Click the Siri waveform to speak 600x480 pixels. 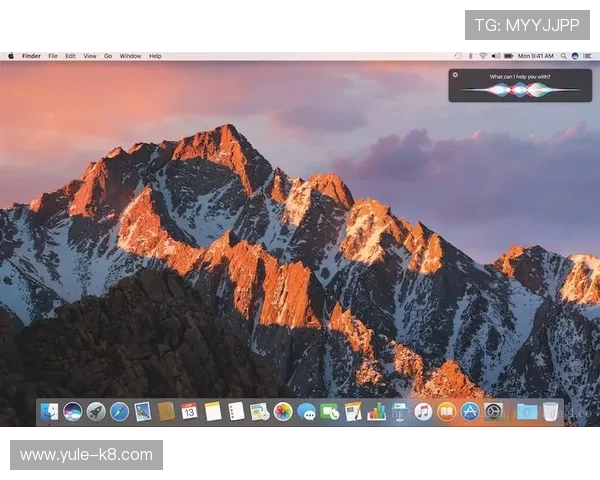pos(519,90)
